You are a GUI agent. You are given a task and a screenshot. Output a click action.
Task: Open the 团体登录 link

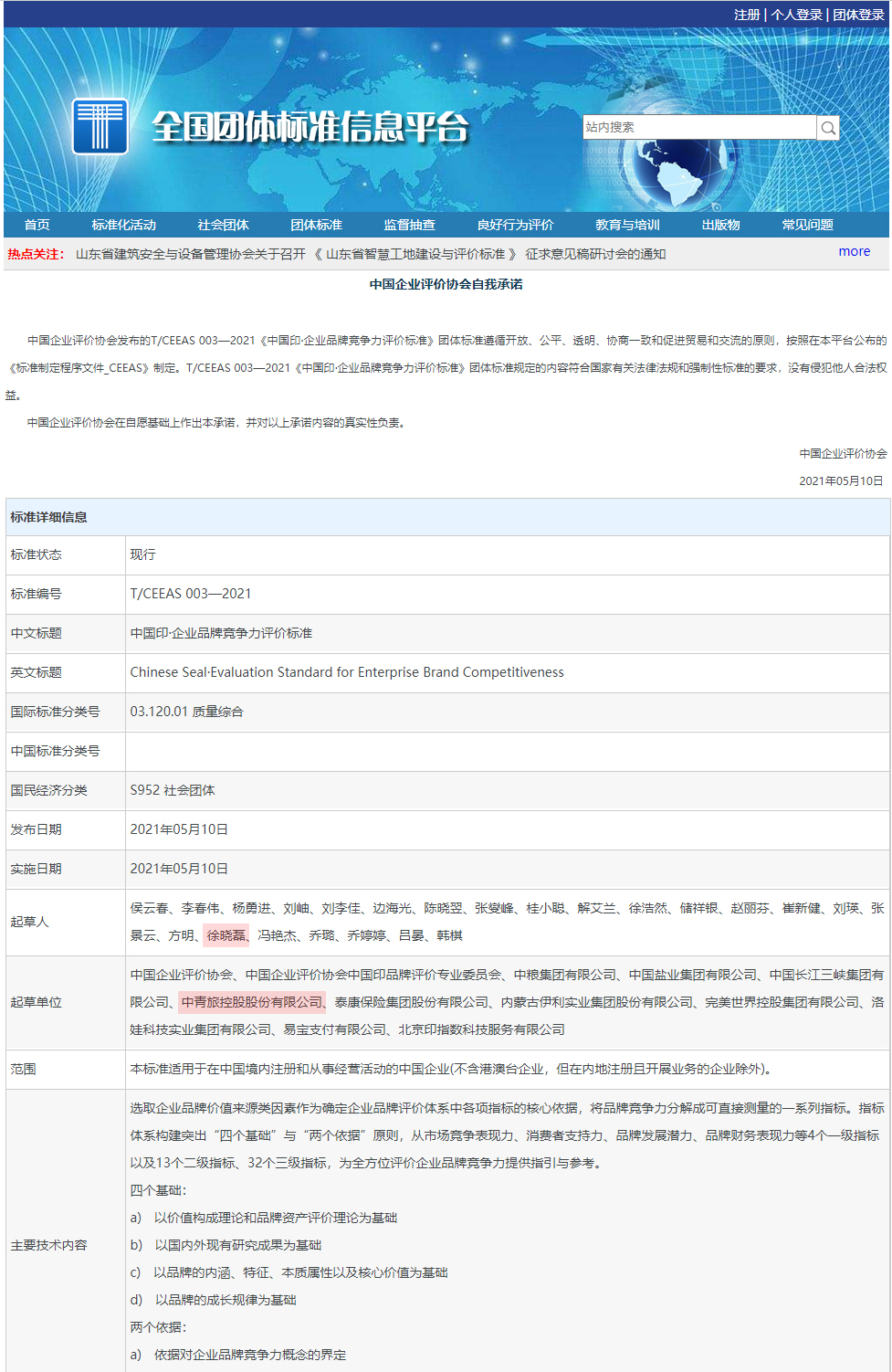pyautogui.click(x=859, y=15)
